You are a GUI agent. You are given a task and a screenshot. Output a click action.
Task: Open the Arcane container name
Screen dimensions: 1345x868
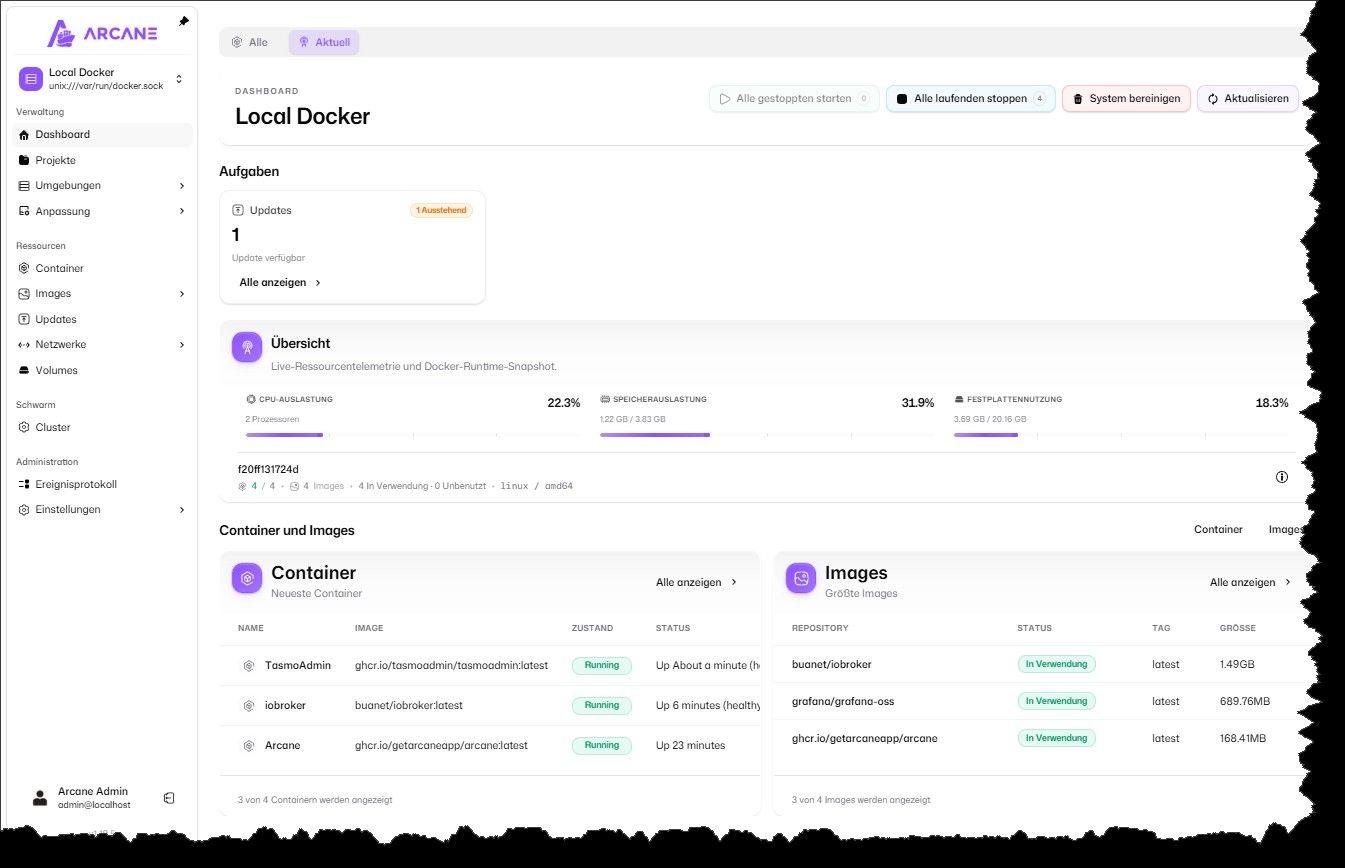[283, 745]
